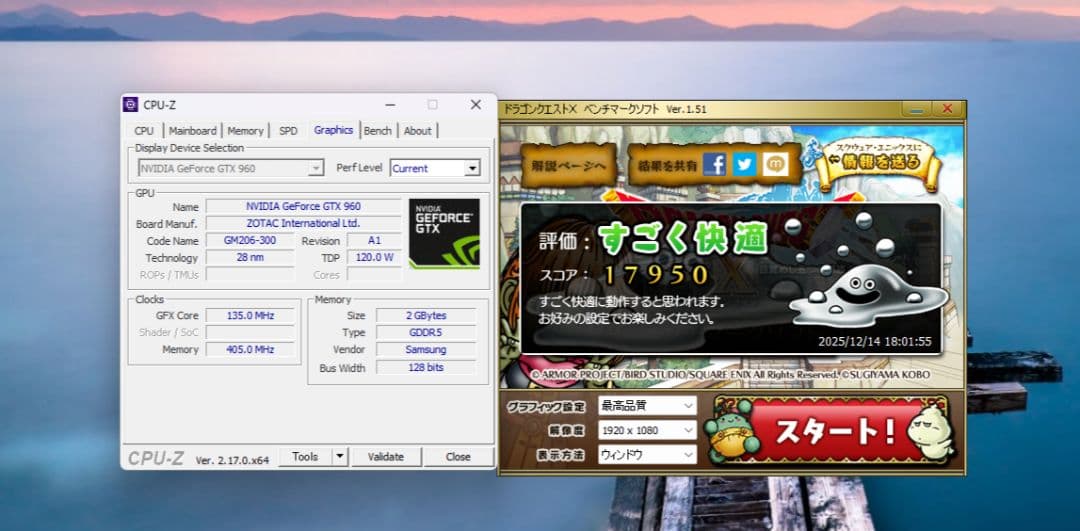Click the score 17950 text
Viewport: 1080px width, 531px height.
pyautogui.click(x=656, y=275)
